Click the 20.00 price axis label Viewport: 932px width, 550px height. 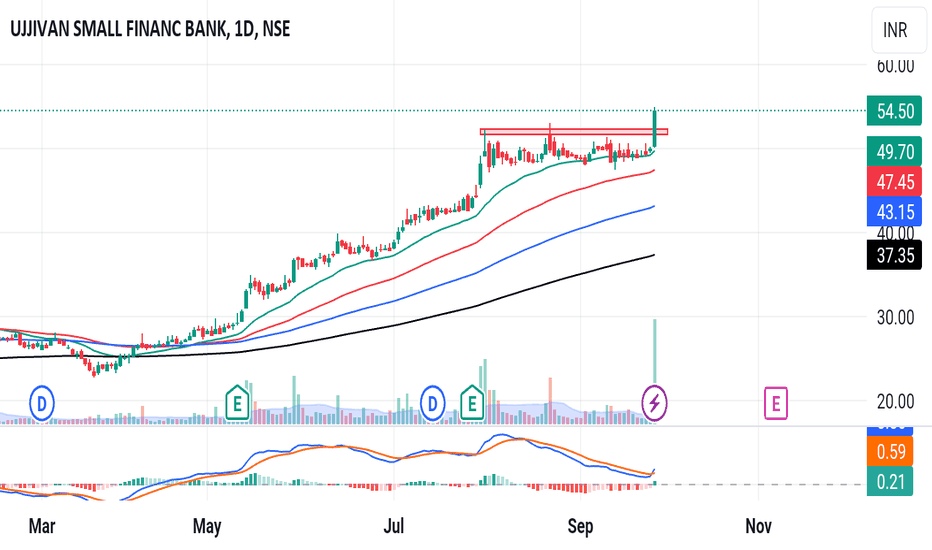click(x=896, y=402)
